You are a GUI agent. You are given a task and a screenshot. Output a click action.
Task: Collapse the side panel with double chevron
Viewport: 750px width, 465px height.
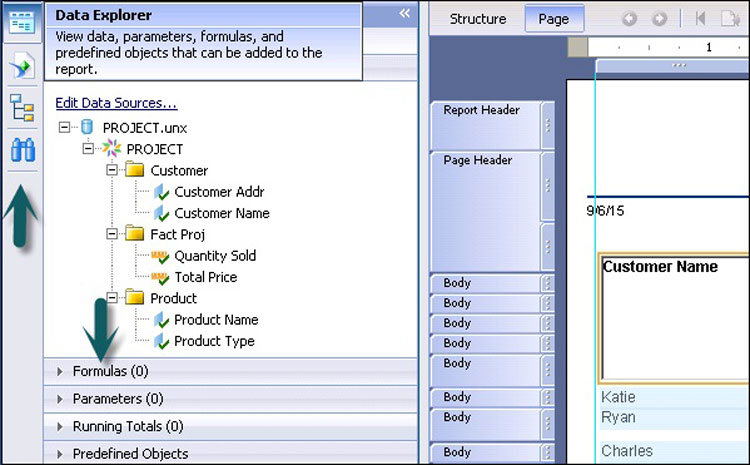click(404, 13)
